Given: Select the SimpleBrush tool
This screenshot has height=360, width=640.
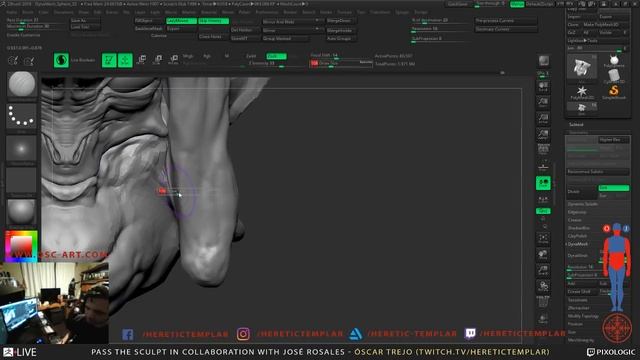Looking at the screenshot, I should tap(614, 92).
